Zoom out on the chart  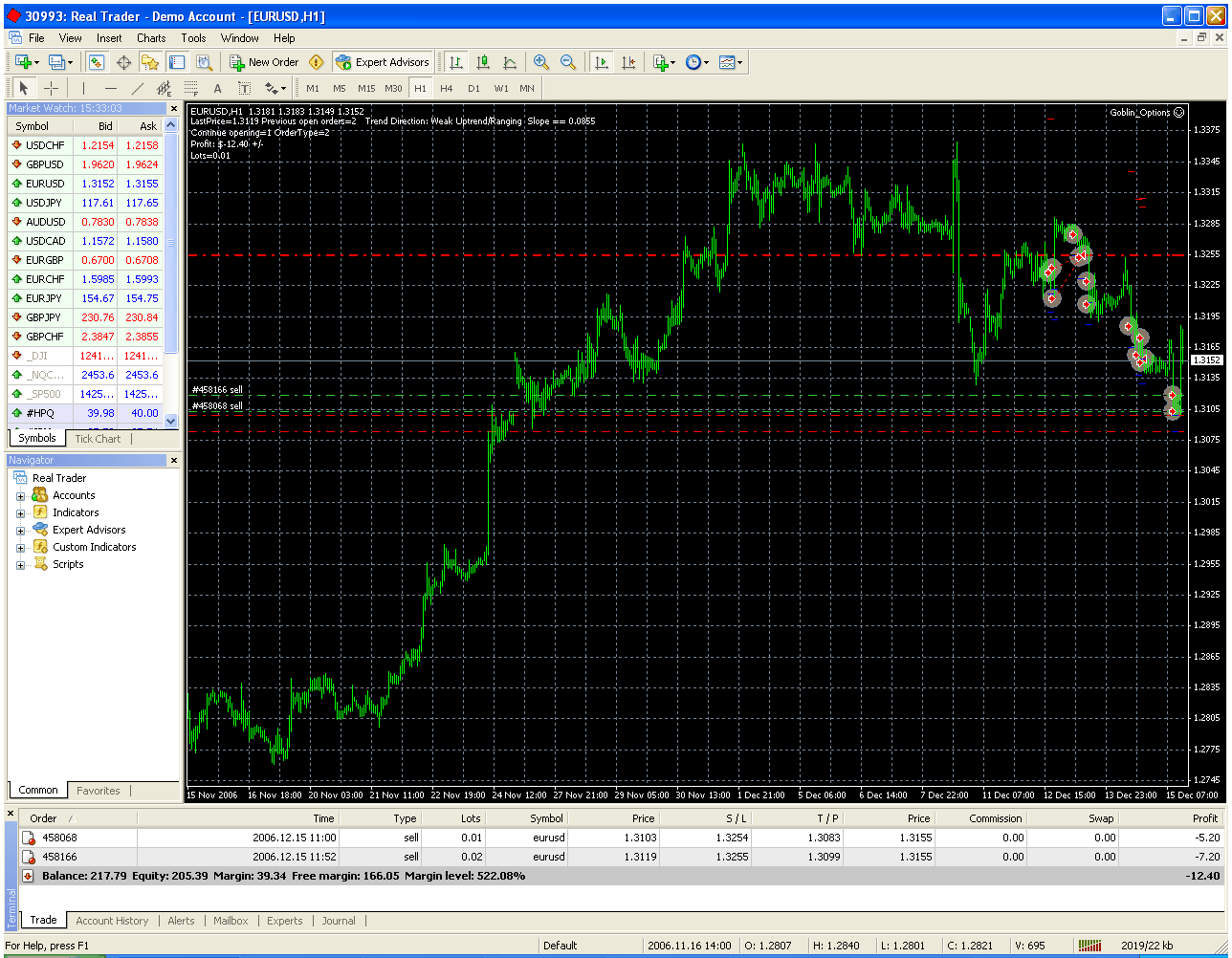568,62
